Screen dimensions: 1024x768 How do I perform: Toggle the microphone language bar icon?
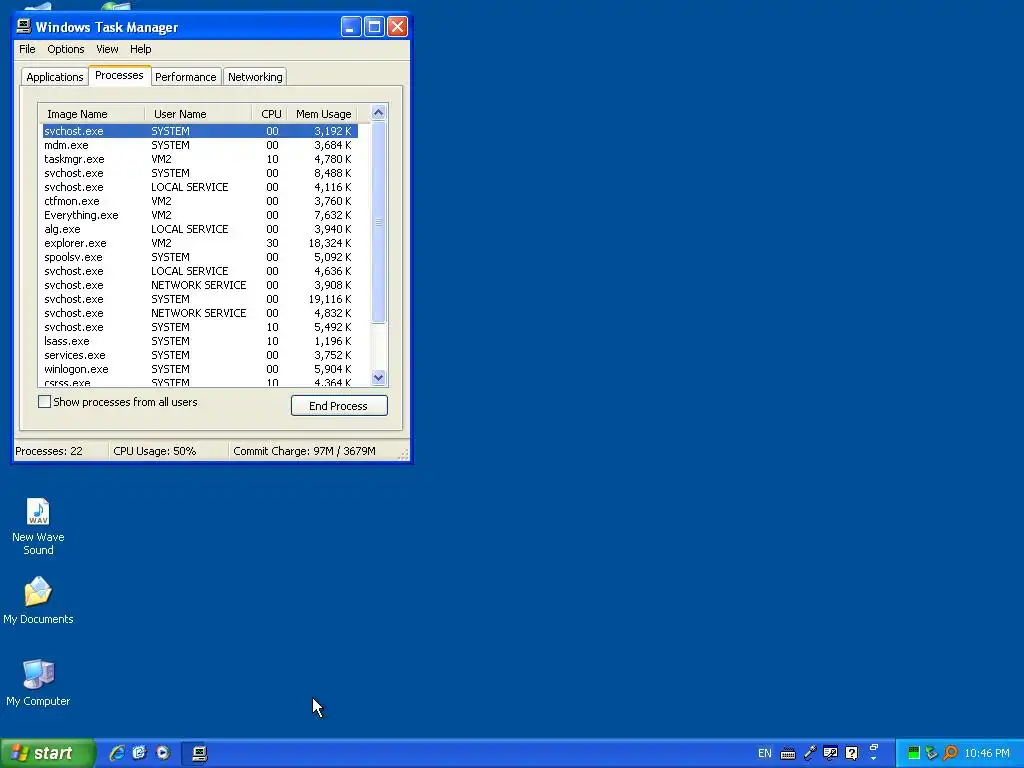(x=810, y=753)
